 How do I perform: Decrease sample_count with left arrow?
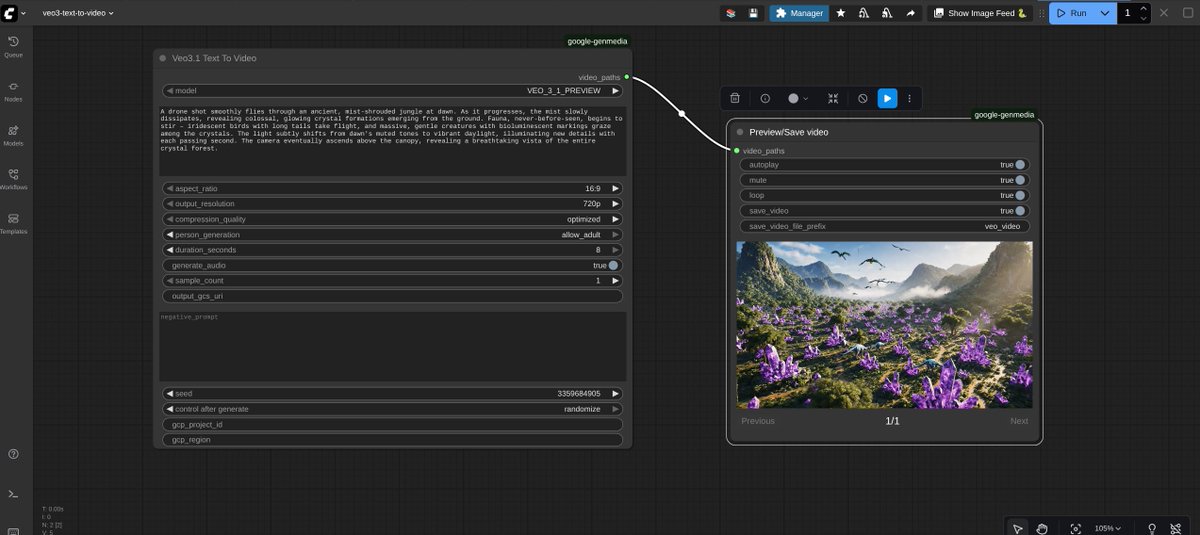[169, 281]
